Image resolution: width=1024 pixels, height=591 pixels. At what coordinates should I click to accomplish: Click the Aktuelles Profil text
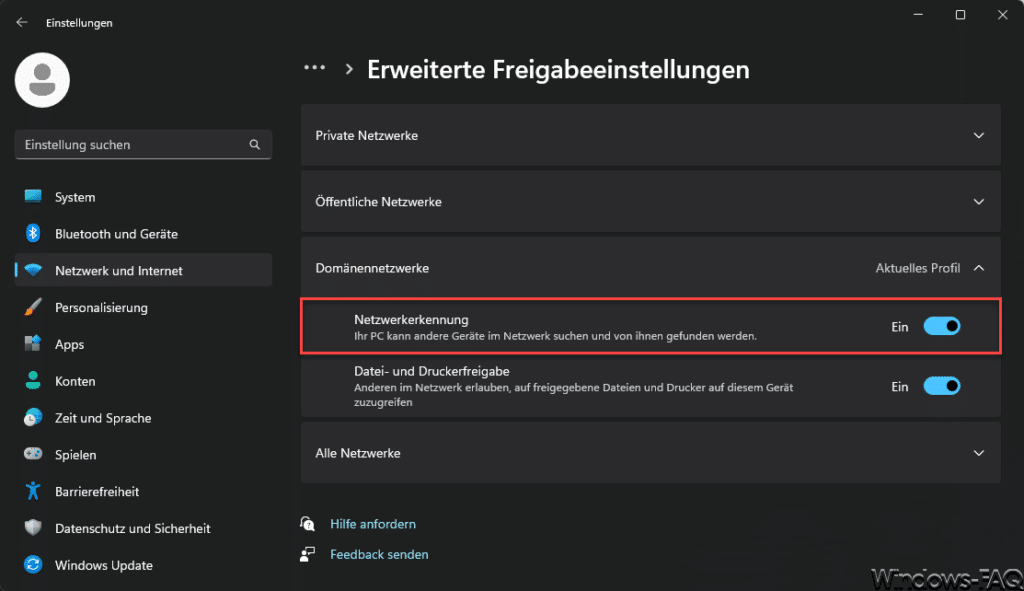[x=918, y=268]
